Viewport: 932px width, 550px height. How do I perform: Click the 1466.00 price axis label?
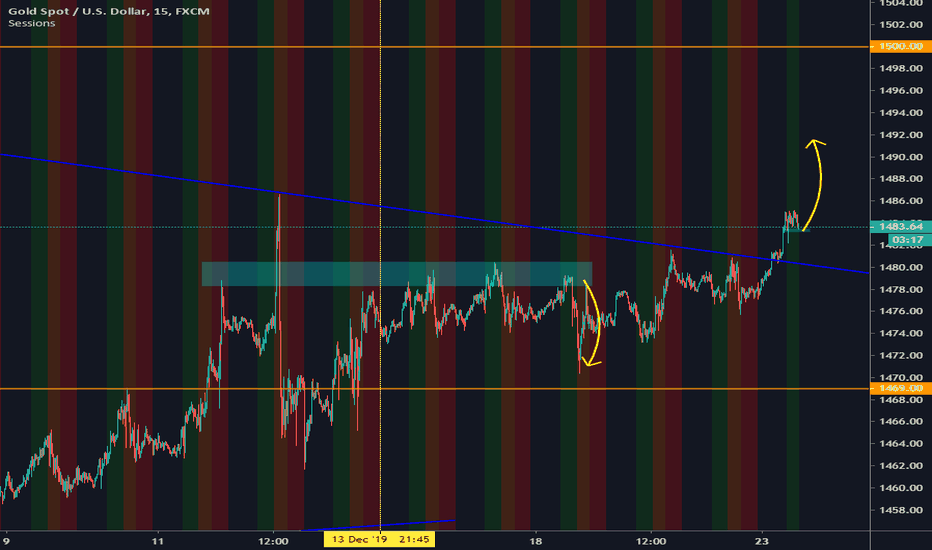[x=900, y=422]
